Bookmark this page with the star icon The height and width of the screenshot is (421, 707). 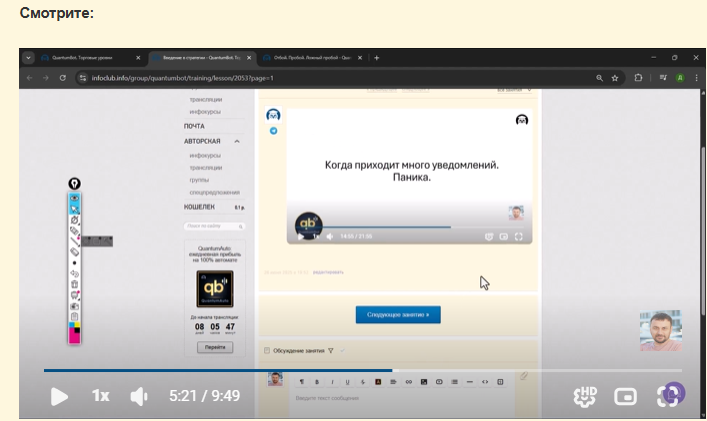pos(615,78)
